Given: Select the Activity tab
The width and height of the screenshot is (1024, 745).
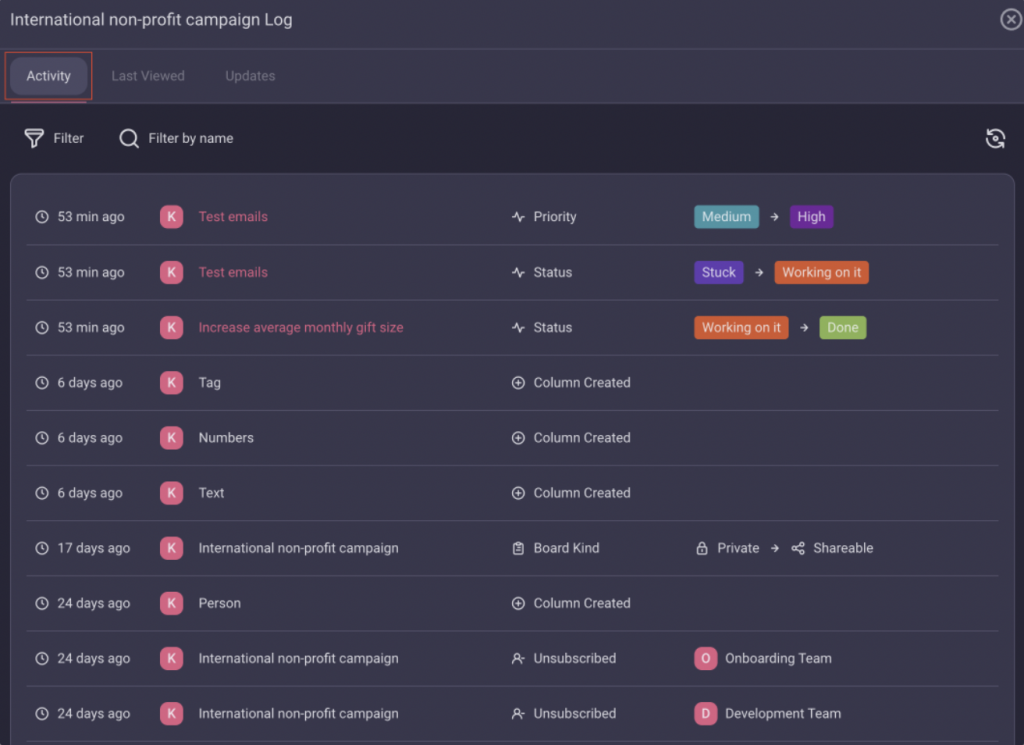Looking at the screenshot, I should click(49, 76).
